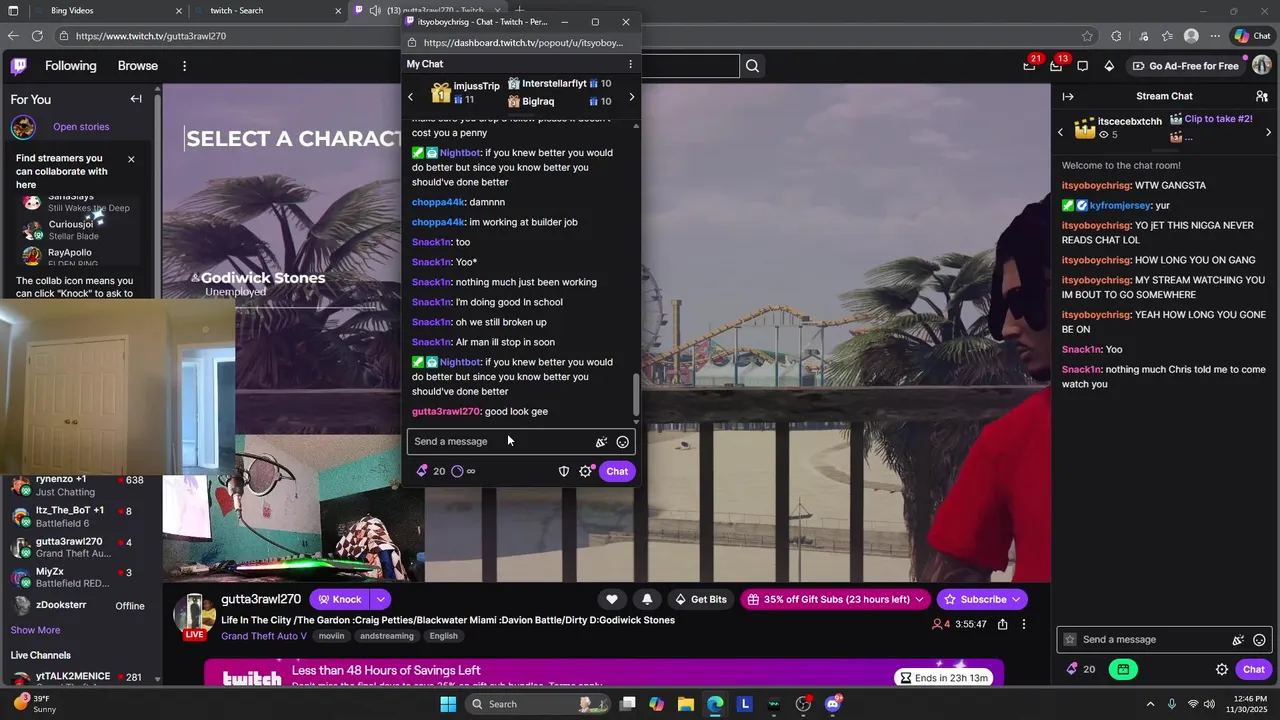
Task: Send message with Stream Chat button
Action: click(x=1254, y=669)
